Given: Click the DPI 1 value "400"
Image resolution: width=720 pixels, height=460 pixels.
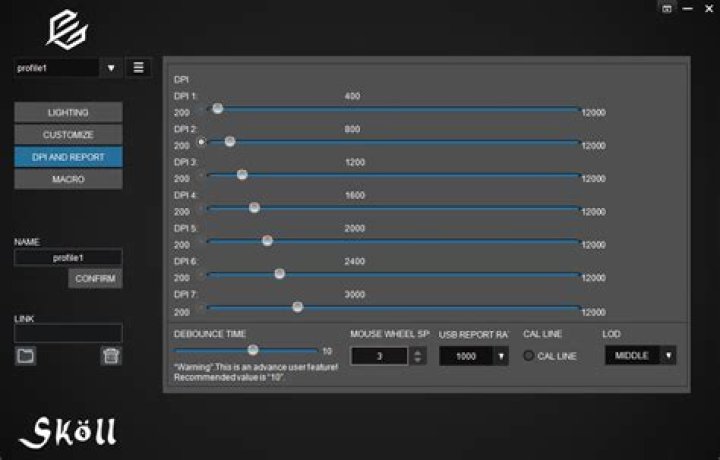Looking at the screenshot, I should [352, 96].
